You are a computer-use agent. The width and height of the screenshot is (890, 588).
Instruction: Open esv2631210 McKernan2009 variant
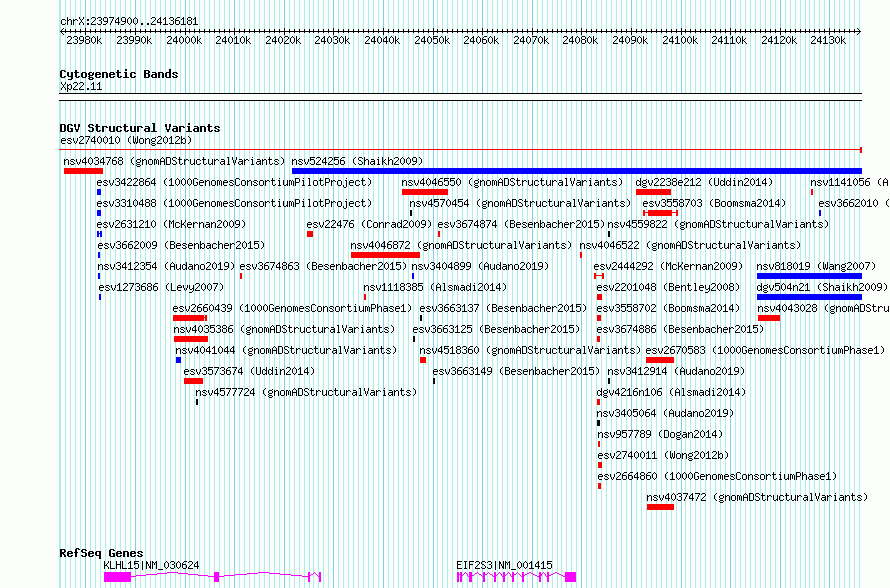coord(171,224)
